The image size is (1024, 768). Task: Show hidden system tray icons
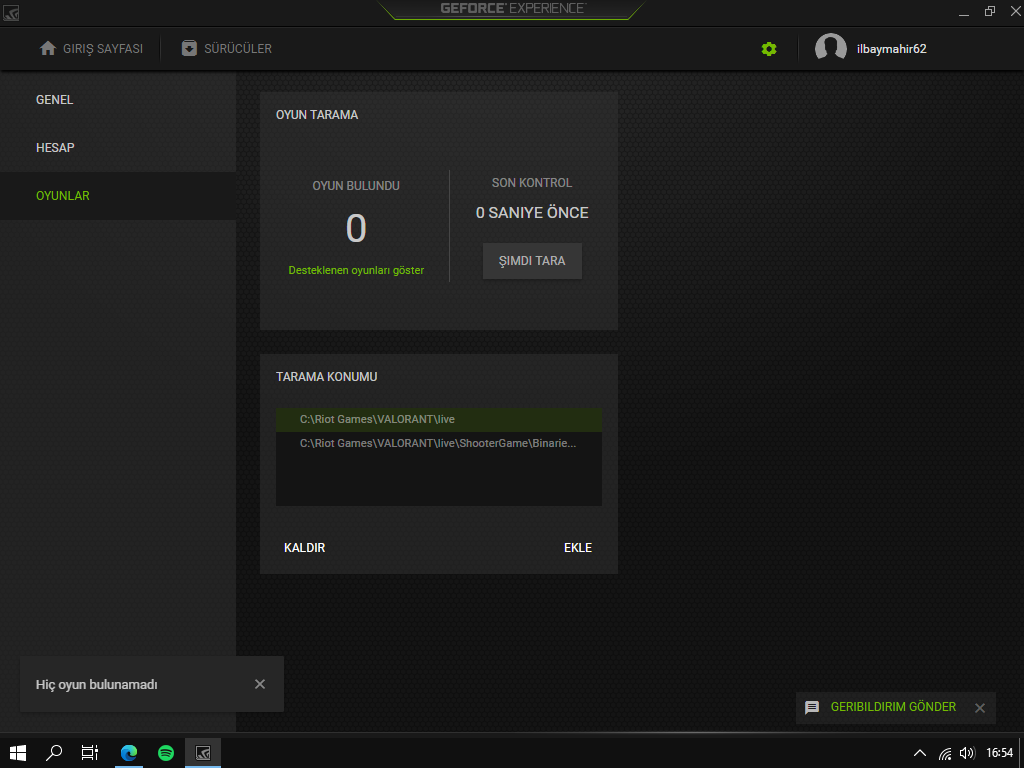920,753
